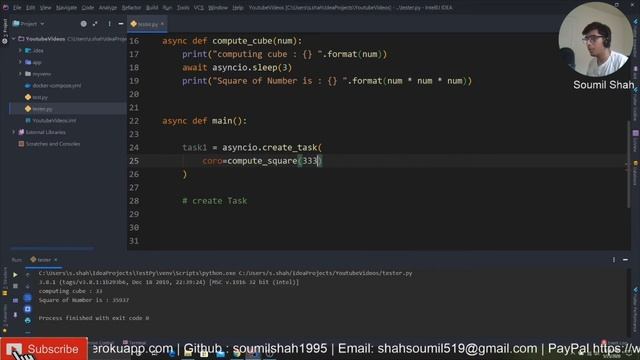
Task: Place cursor on compute_square(333) call
Action: (275, 161)
